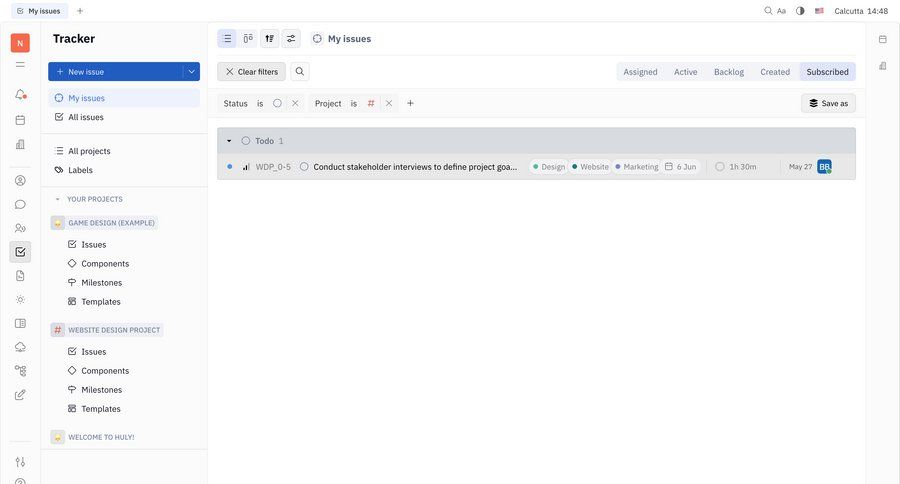The height and width of the screenshot is (484, 900).
Task: Collapse the YOUR PROJECTS section
Action: click(x=57, y=199)
